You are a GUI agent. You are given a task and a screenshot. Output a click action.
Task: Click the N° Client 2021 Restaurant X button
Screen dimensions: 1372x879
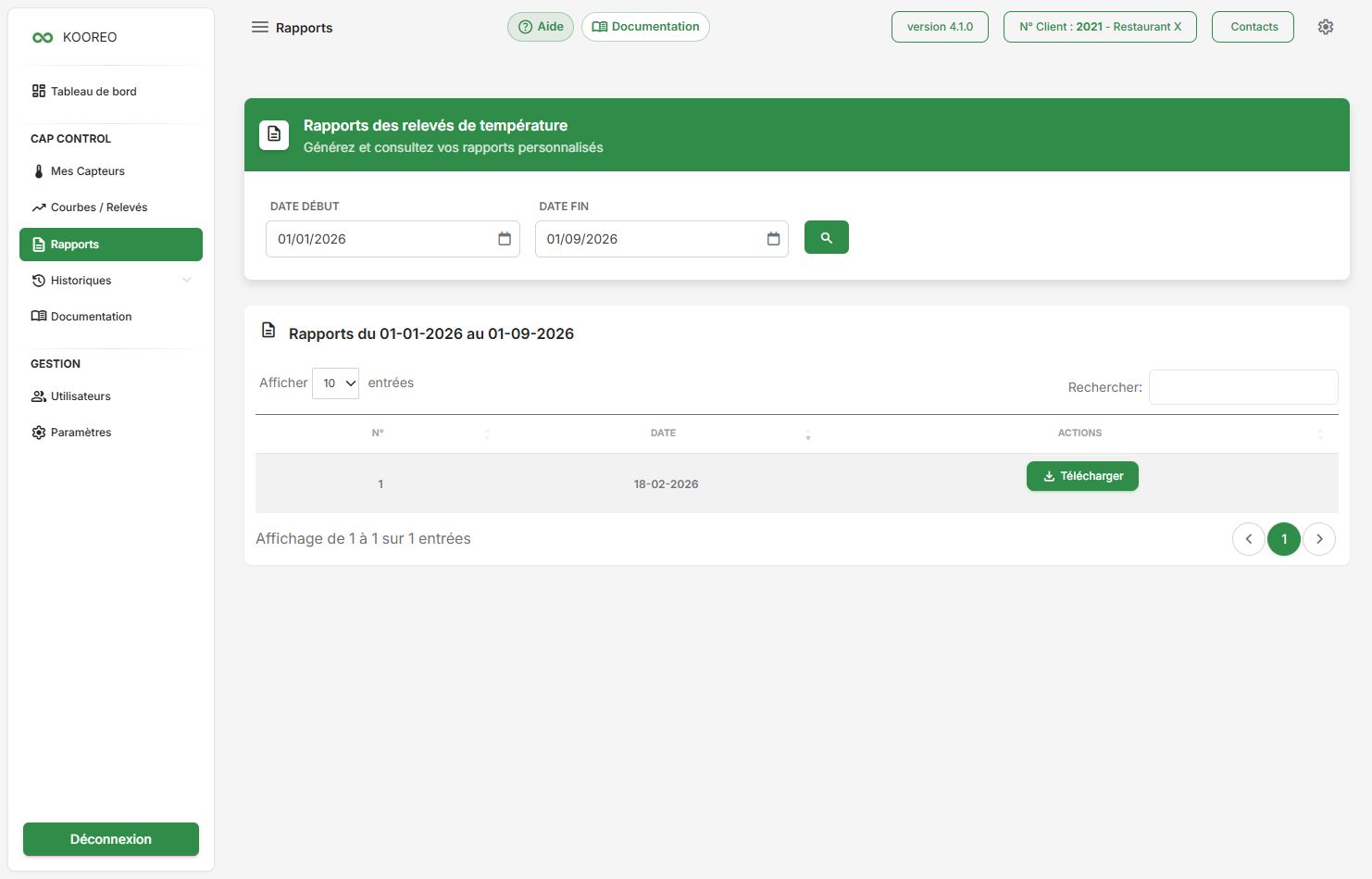(x=1100, y=27)
